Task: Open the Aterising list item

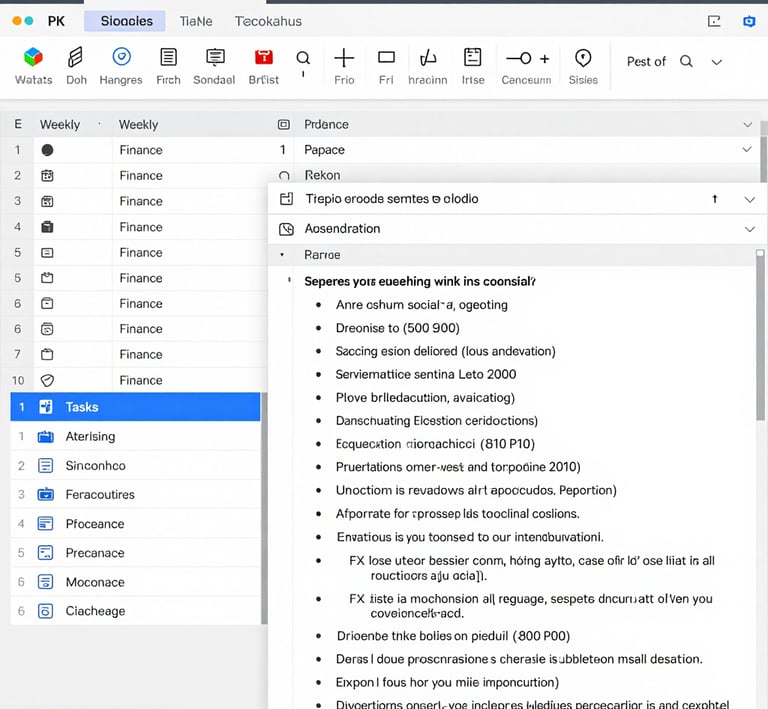Action: coord(90,437)
